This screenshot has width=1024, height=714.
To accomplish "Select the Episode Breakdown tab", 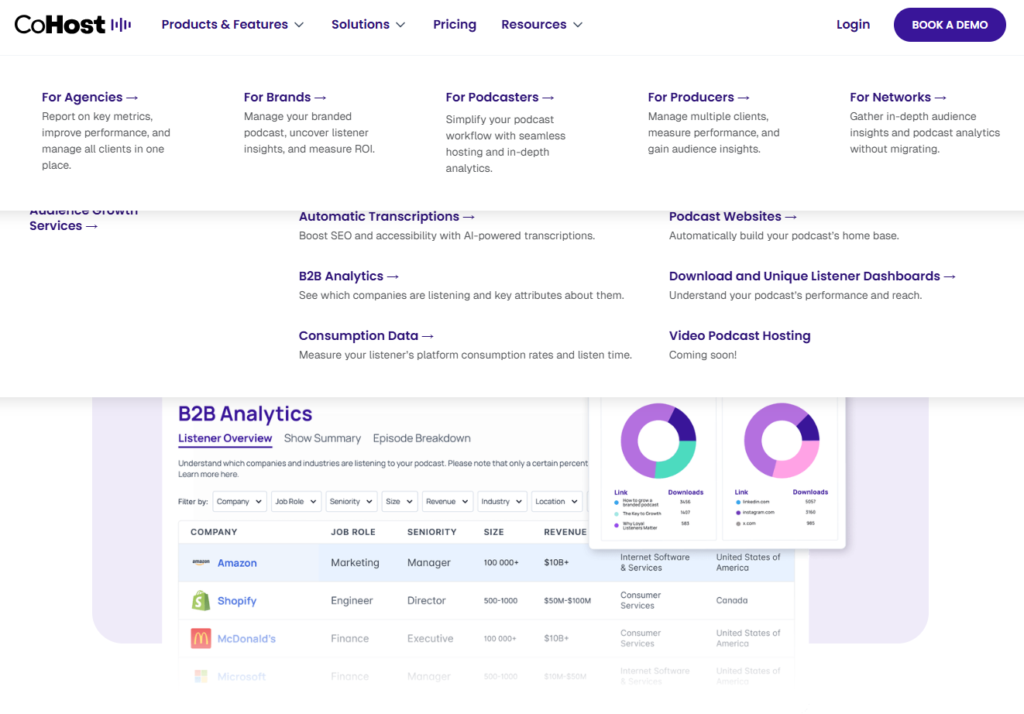I will (x=421, y=438).
